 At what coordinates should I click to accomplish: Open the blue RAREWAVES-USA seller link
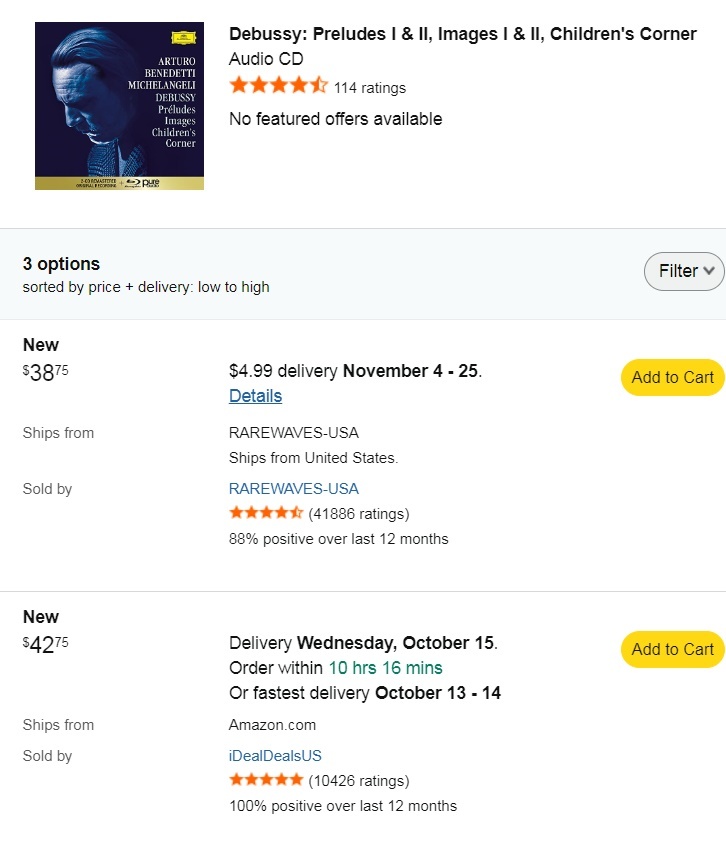pos(293,489)
